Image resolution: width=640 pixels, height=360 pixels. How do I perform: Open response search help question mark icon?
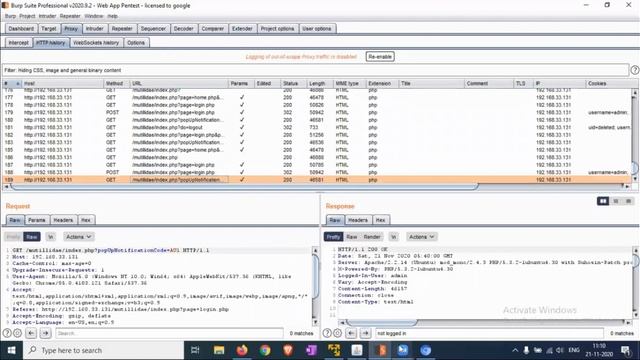pos(327,333)
